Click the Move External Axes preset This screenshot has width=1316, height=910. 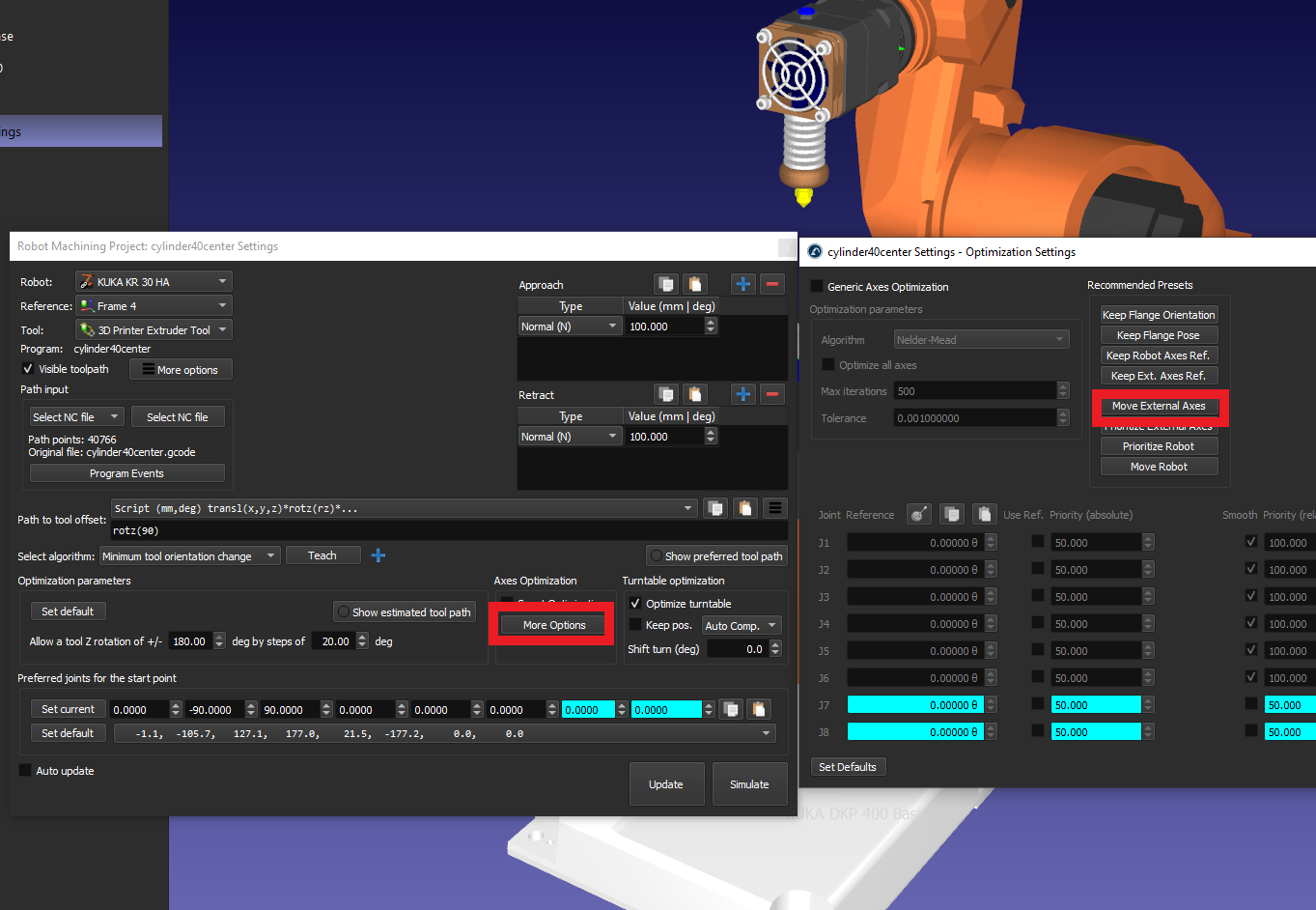click(1159, 407)
